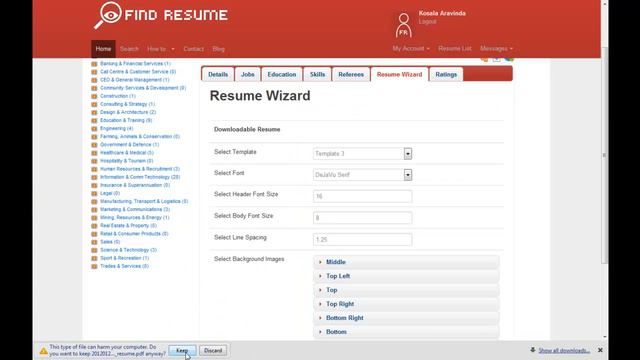Close the downloads bar
The image size is (640, 360).
click(x=600, y=350)
